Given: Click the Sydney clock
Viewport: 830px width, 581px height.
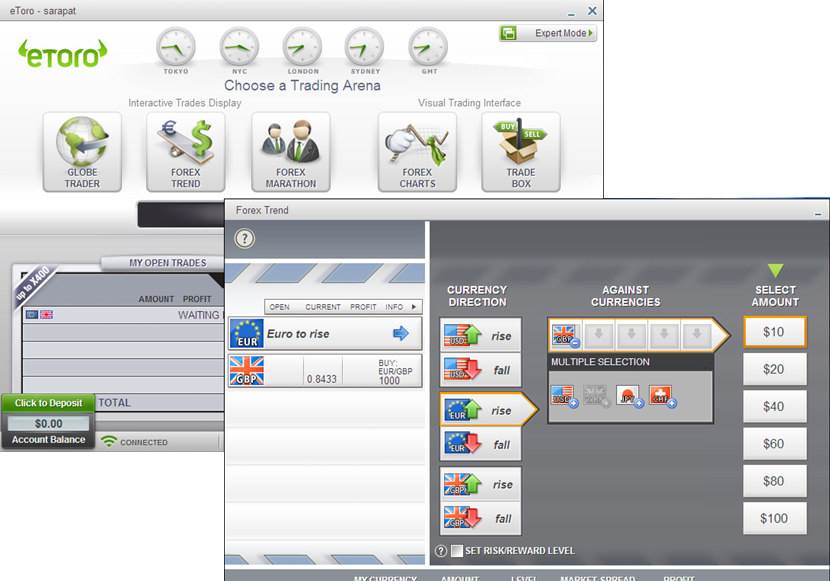Looking at the screenshot, I should tap(365, 47).
